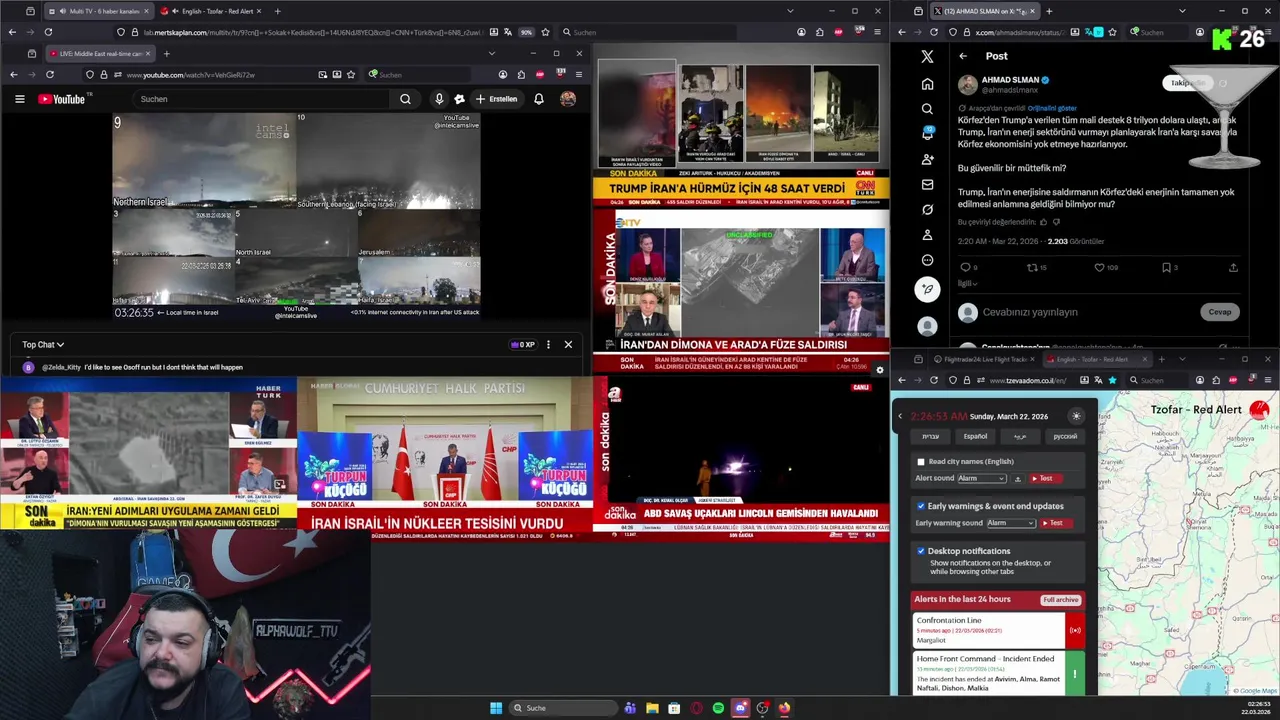Open the live chat three-dot options
The width and height of the screenshot is (1280, 720).
tap(548, 345)
